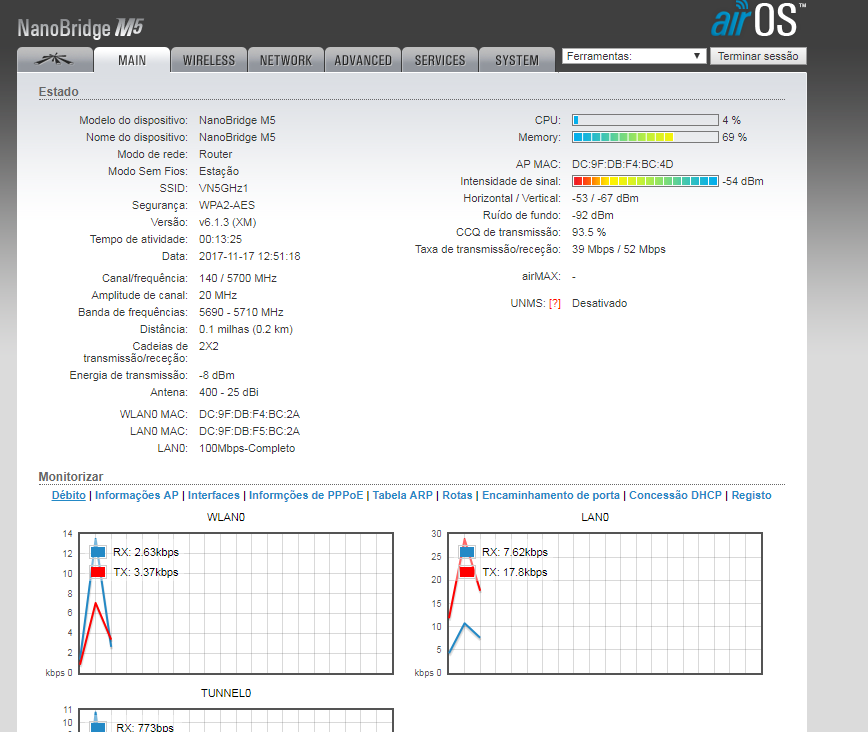This screenshot has width=868, height=732.
Task: Click the LAN0 TX red legend square
Action: pyautogui.click(x=467, y=572)
